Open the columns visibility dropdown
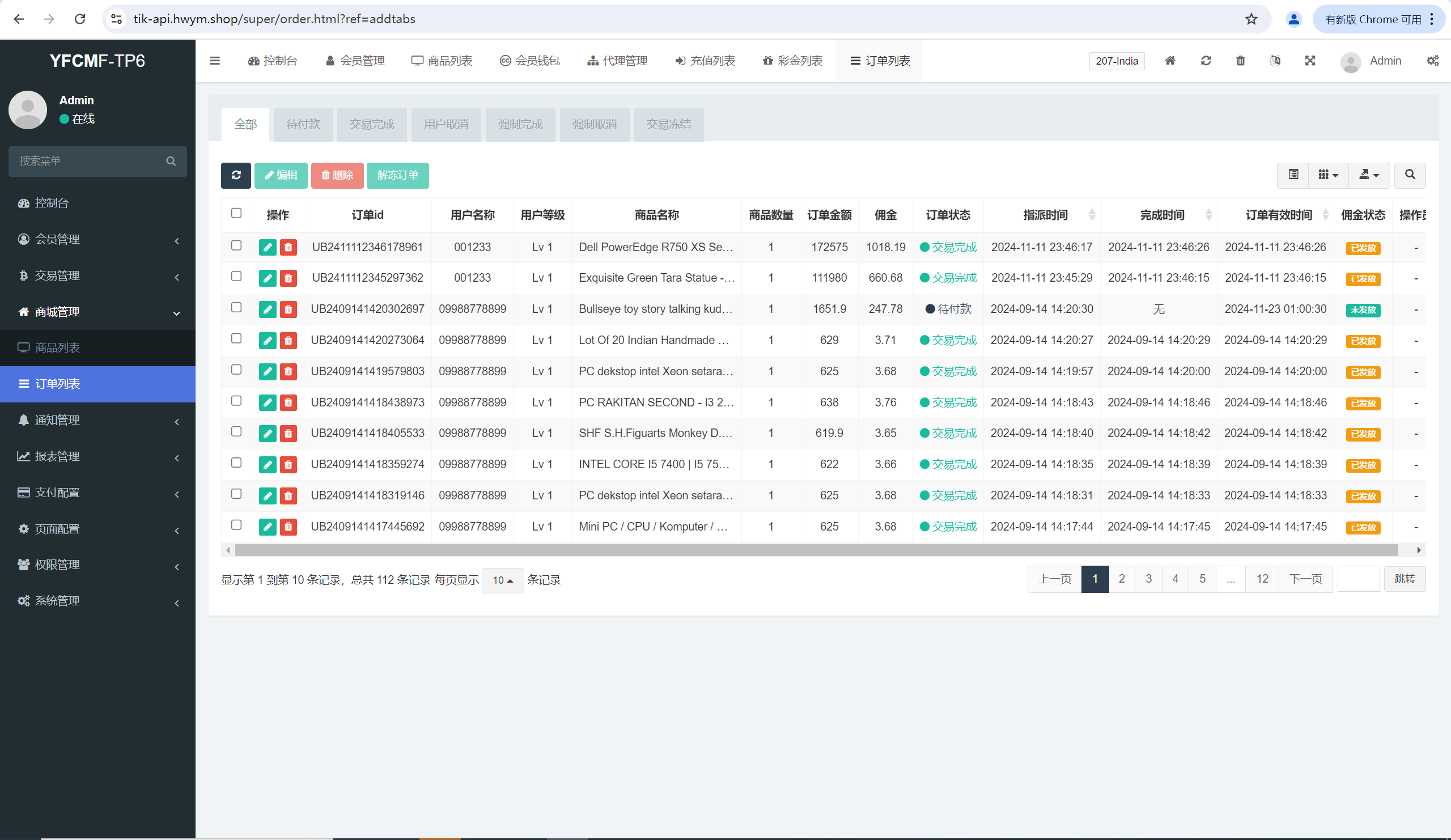The height and width of the screenshot is (840, 1451). (x=1328, y=175)
